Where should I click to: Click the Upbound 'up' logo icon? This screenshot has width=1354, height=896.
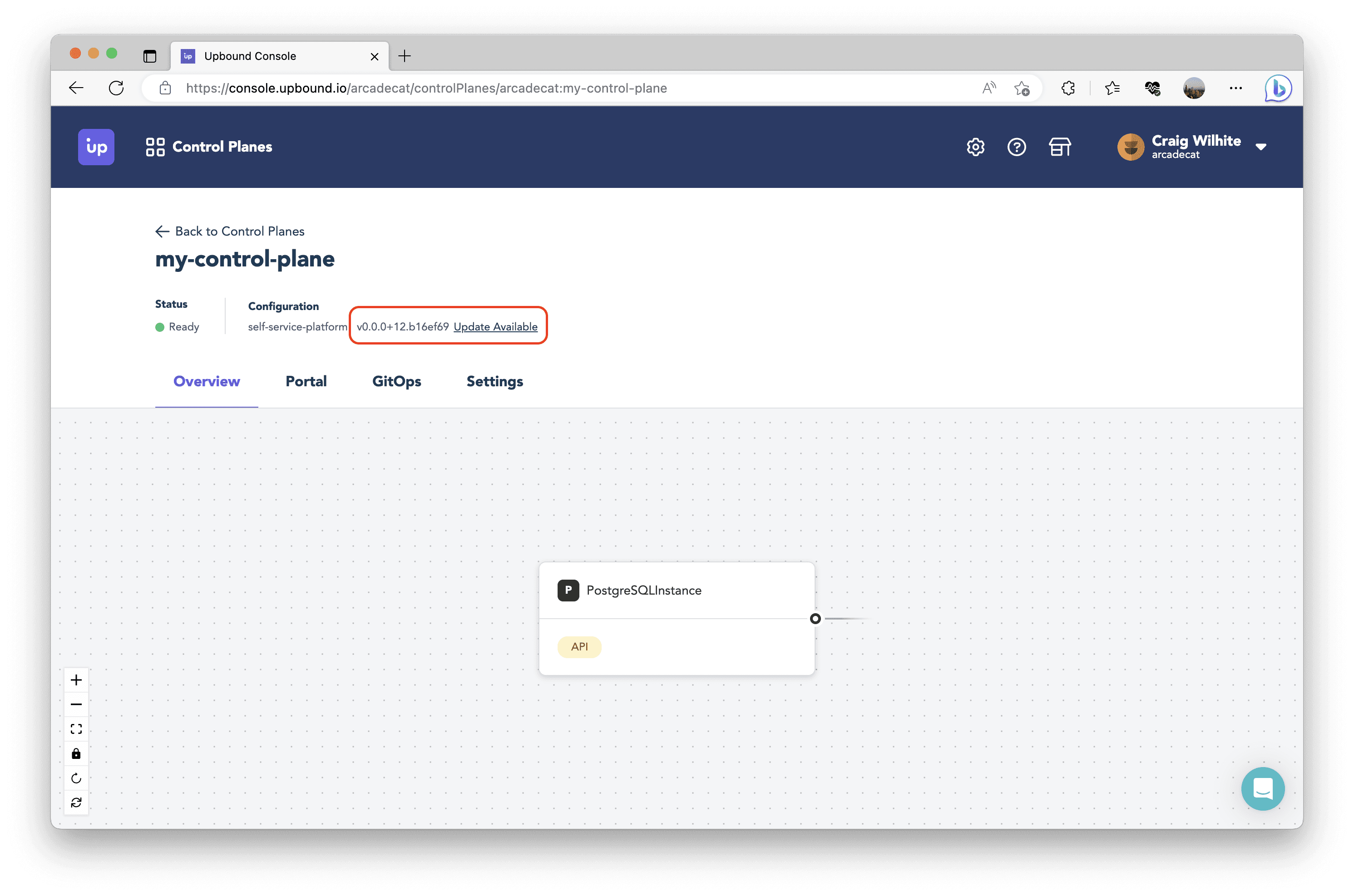tap(96, 147)
